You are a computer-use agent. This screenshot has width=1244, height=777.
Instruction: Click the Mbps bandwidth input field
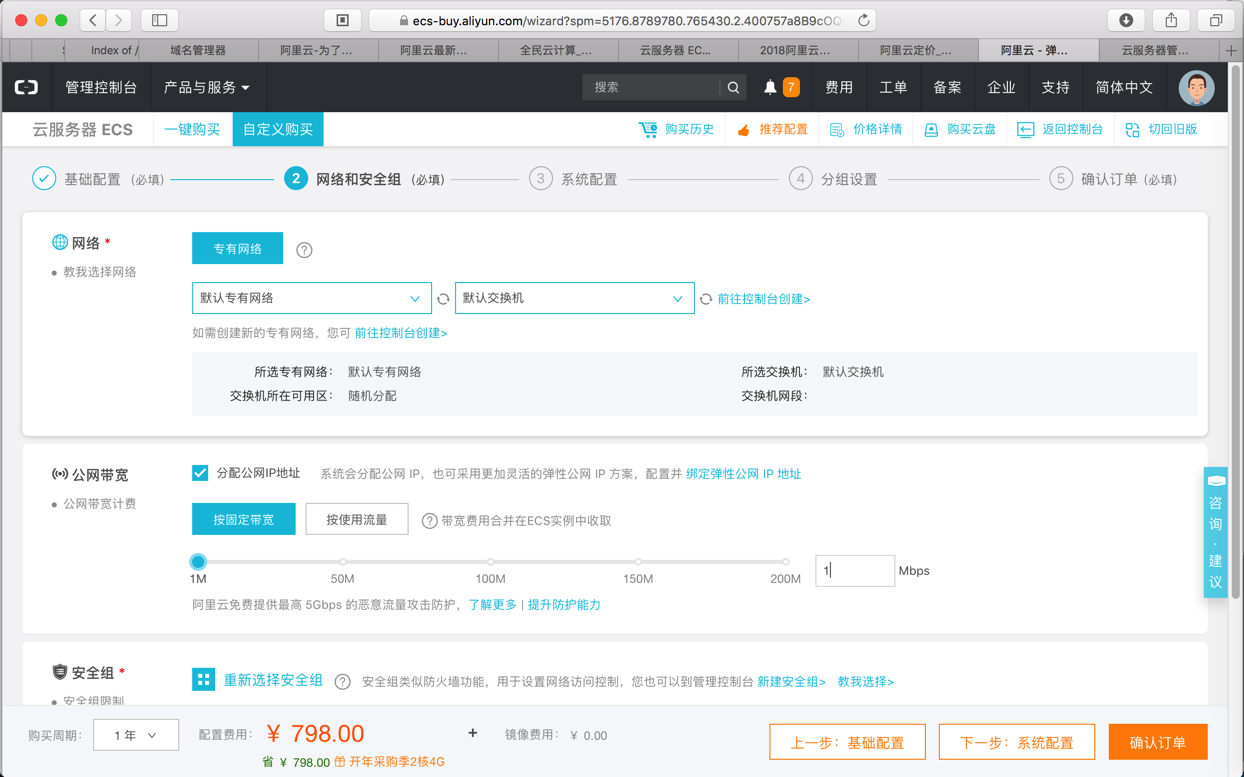point(855,571)
